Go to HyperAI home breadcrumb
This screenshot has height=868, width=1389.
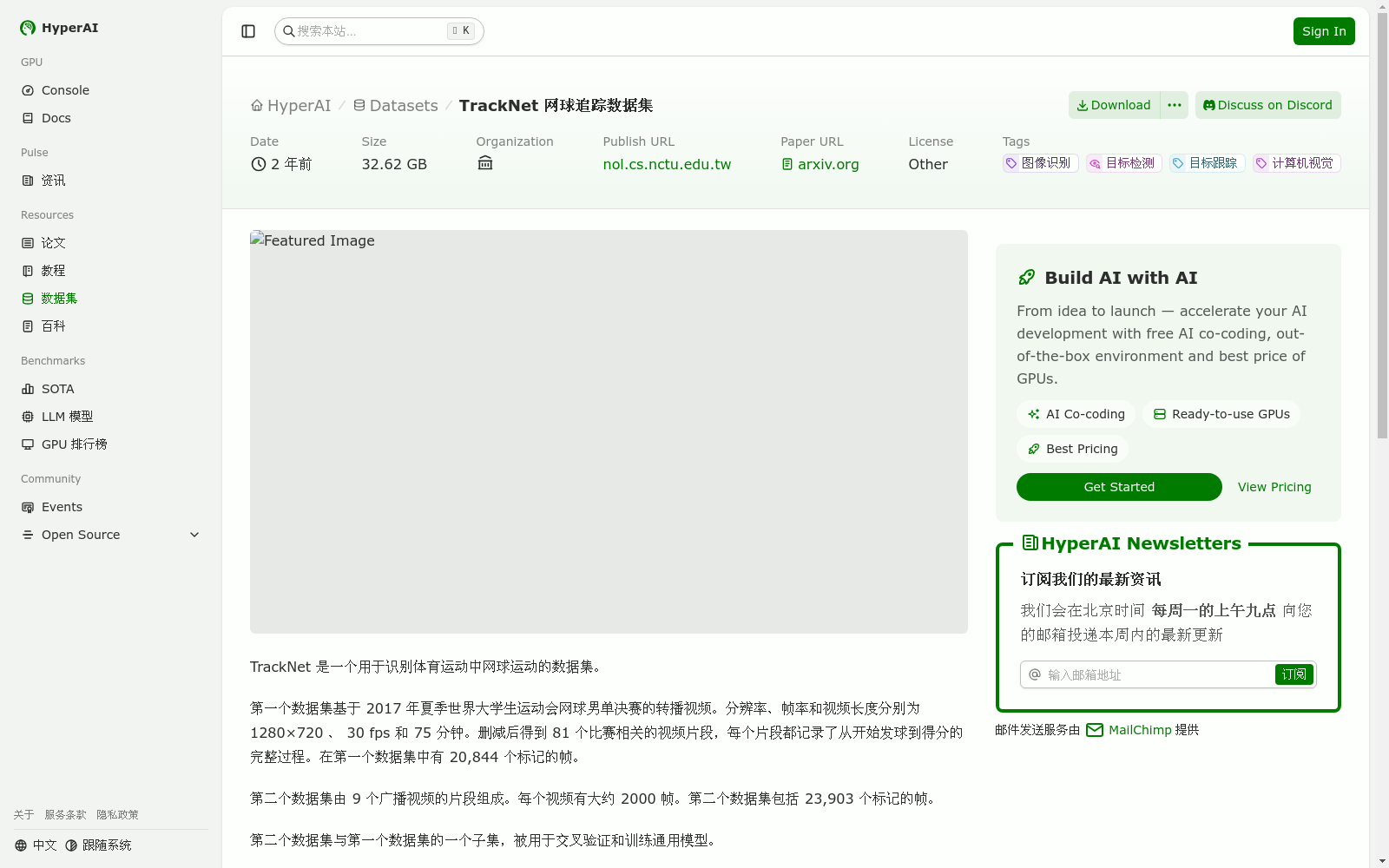click(291, 105)
